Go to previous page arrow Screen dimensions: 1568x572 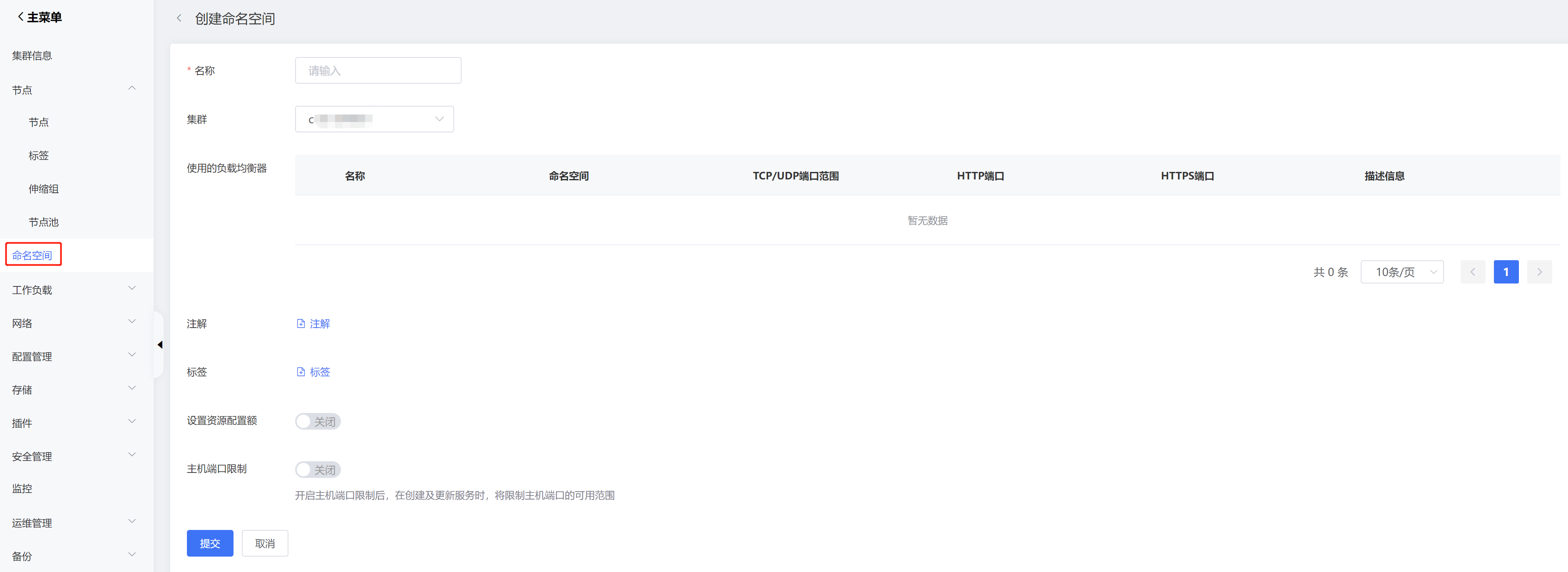(x=1472, y=272)
